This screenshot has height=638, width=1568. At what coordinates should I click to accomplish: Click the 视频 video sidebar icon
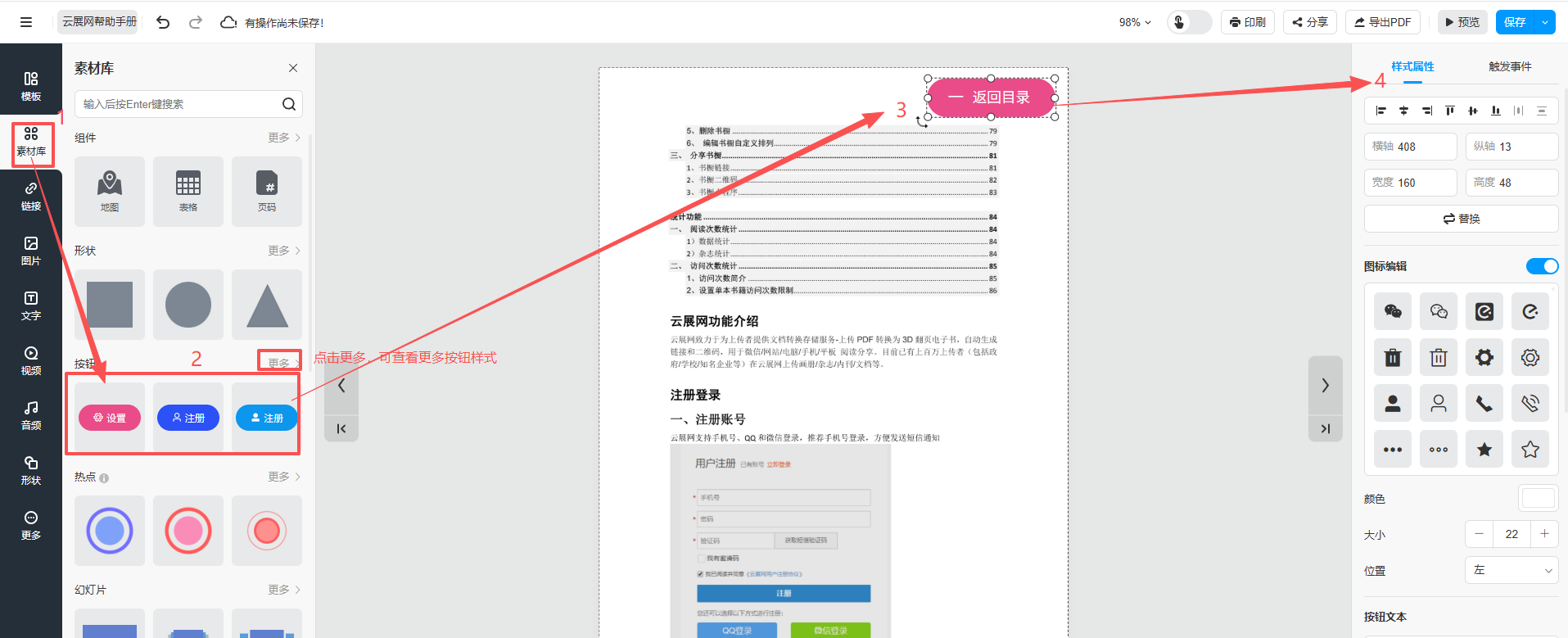click(31, 360)
